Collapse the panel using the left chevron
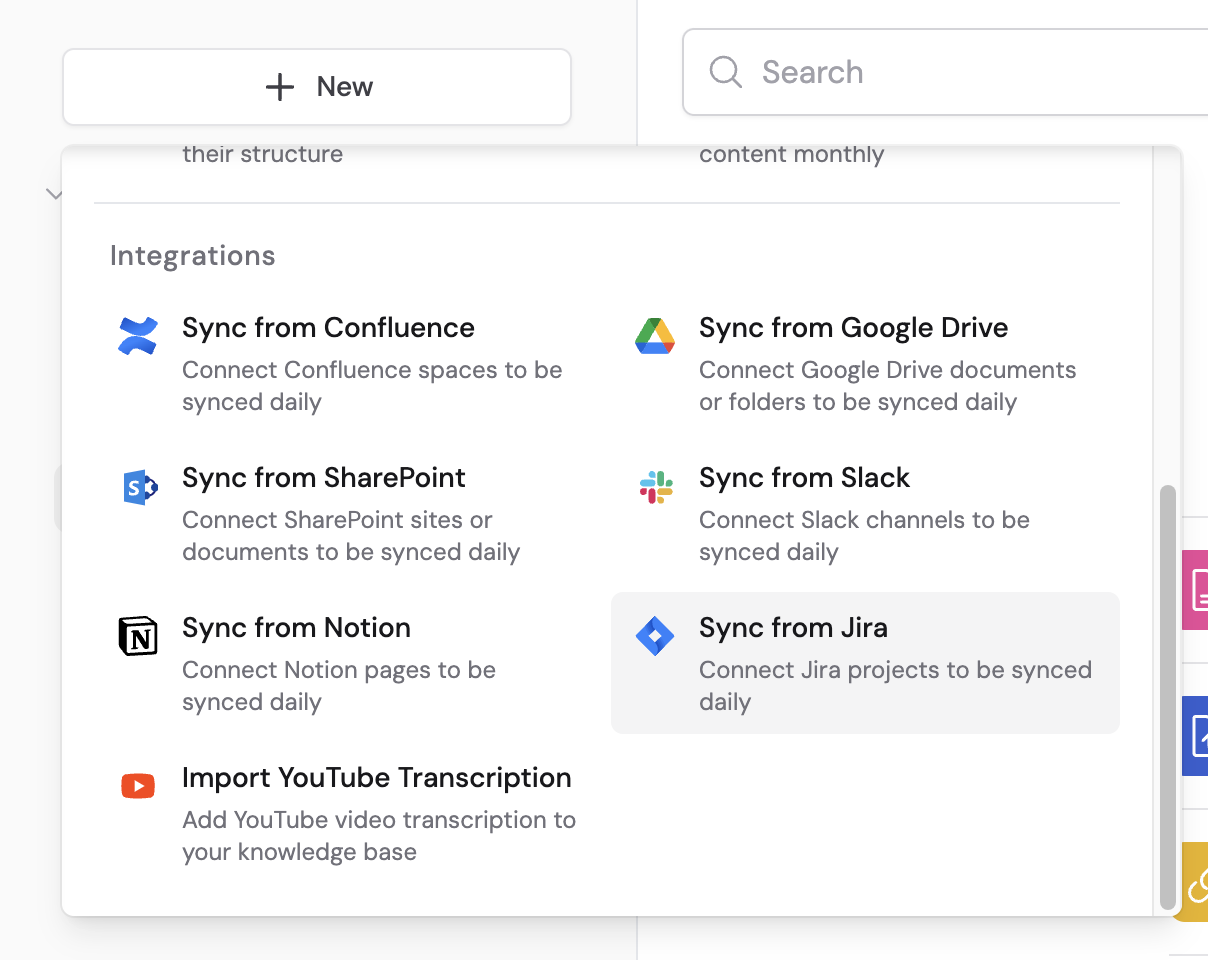 click(x=55, y=194)
